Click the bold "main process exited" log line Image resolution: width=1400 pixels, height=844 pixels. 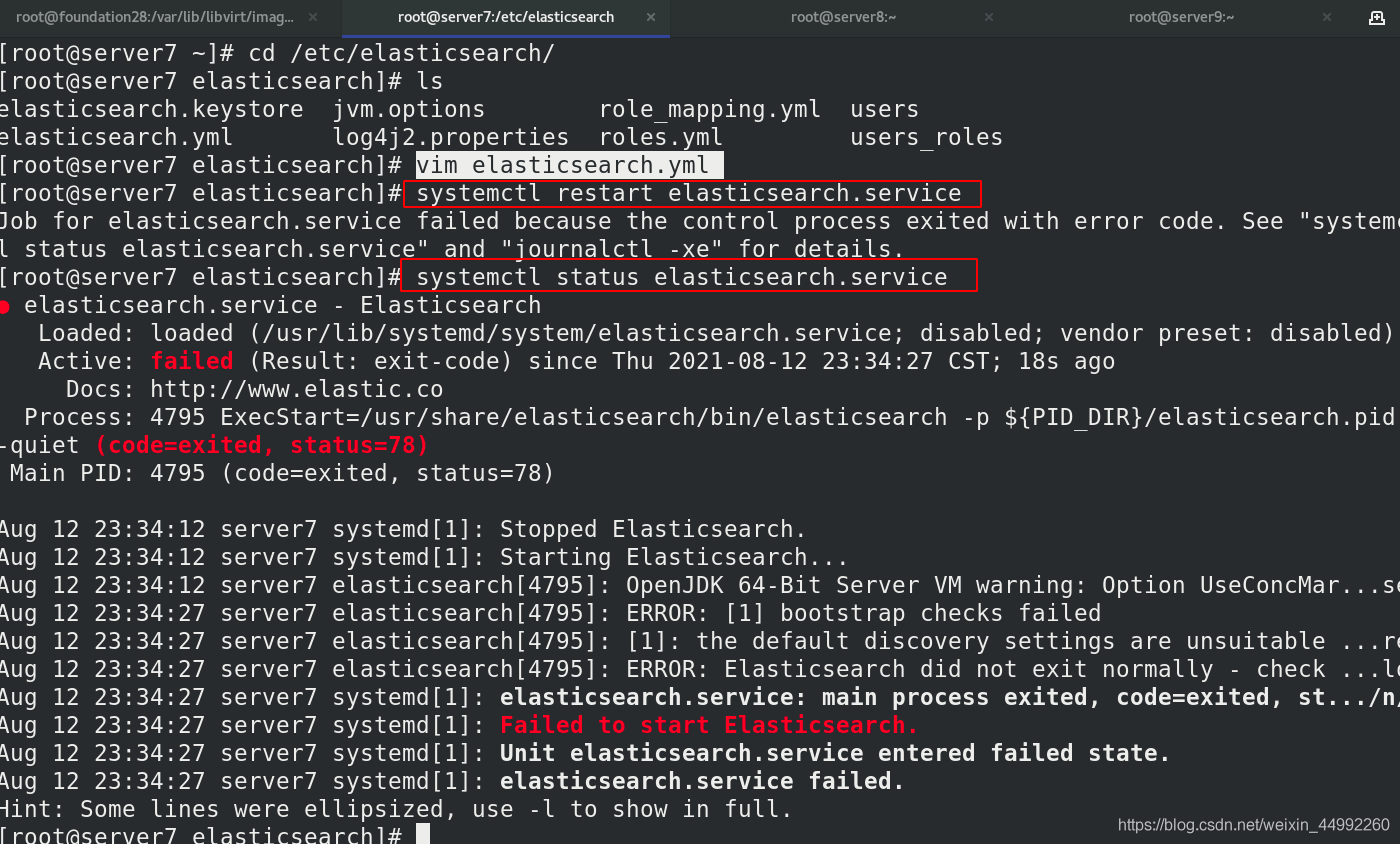click(700, 697)
